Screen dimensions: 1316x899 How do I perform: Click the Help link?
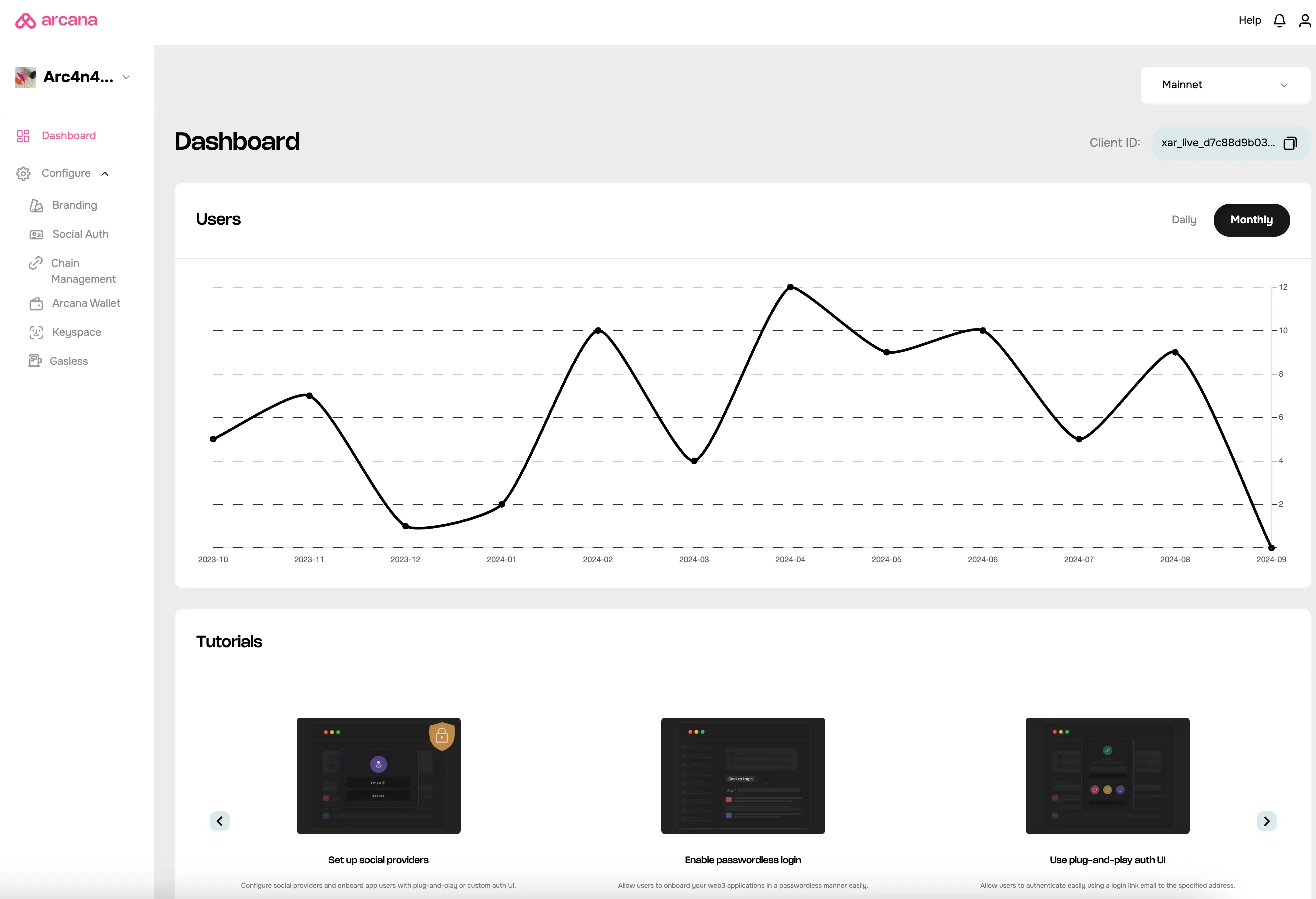coord(1249,21)
